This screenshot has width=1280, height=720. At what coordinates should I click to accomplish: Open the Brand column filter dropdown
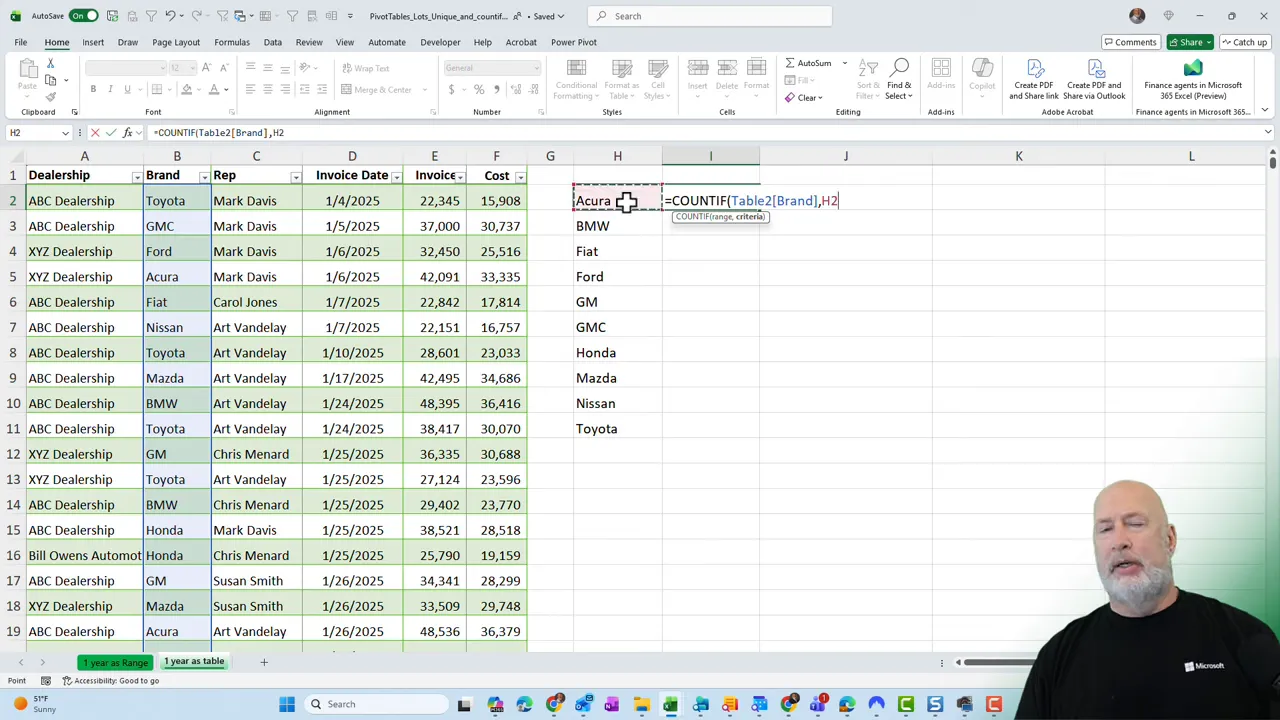tap(203, 176)
